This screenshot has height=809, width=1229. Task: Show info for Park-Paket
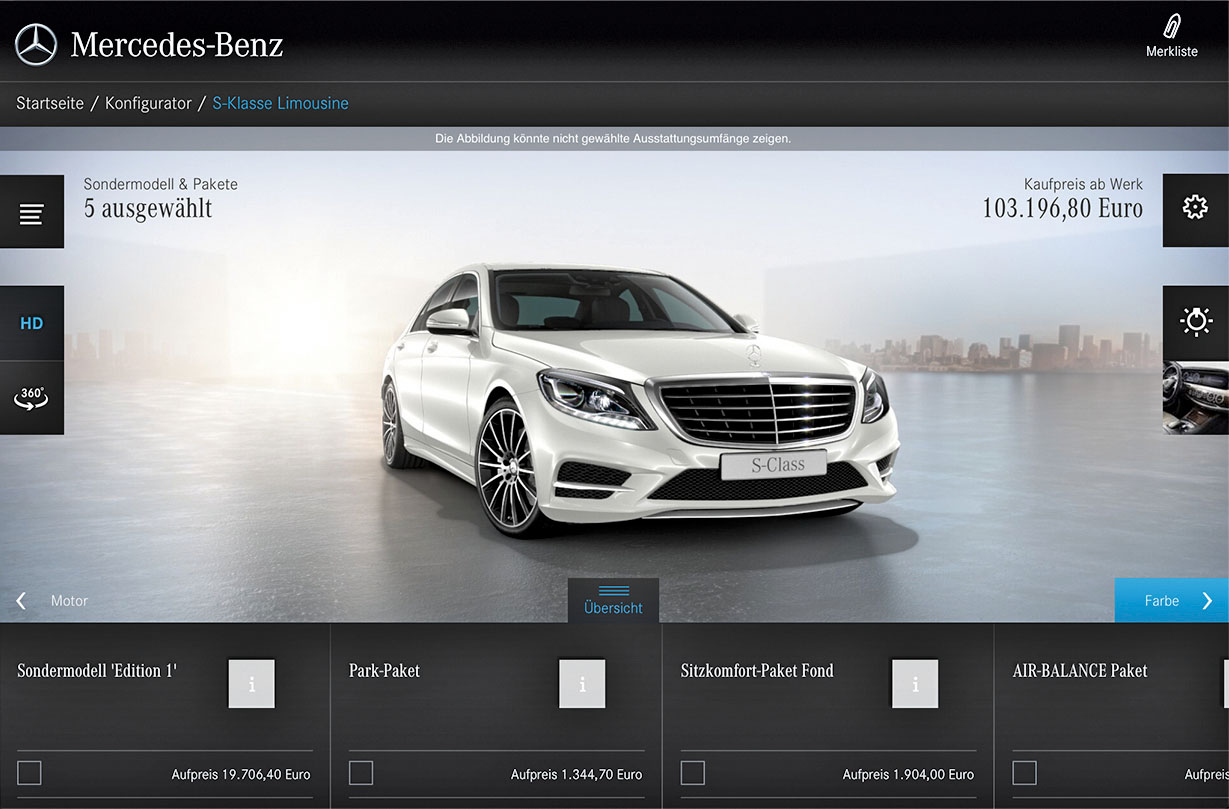[x=582, y=684]
